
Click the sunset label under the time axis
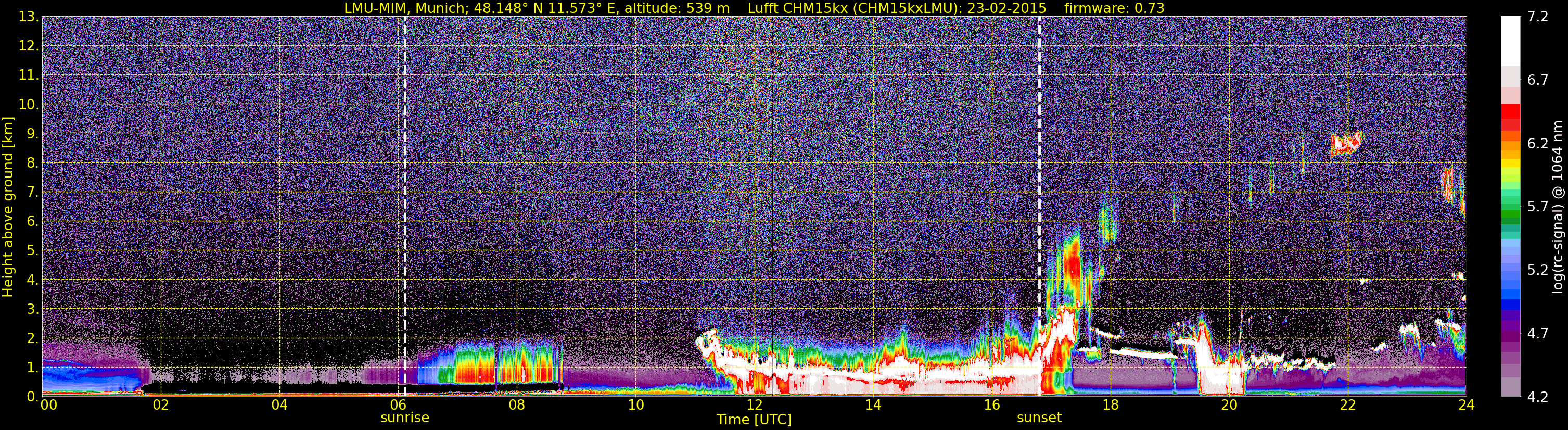tap(1039, 418)
